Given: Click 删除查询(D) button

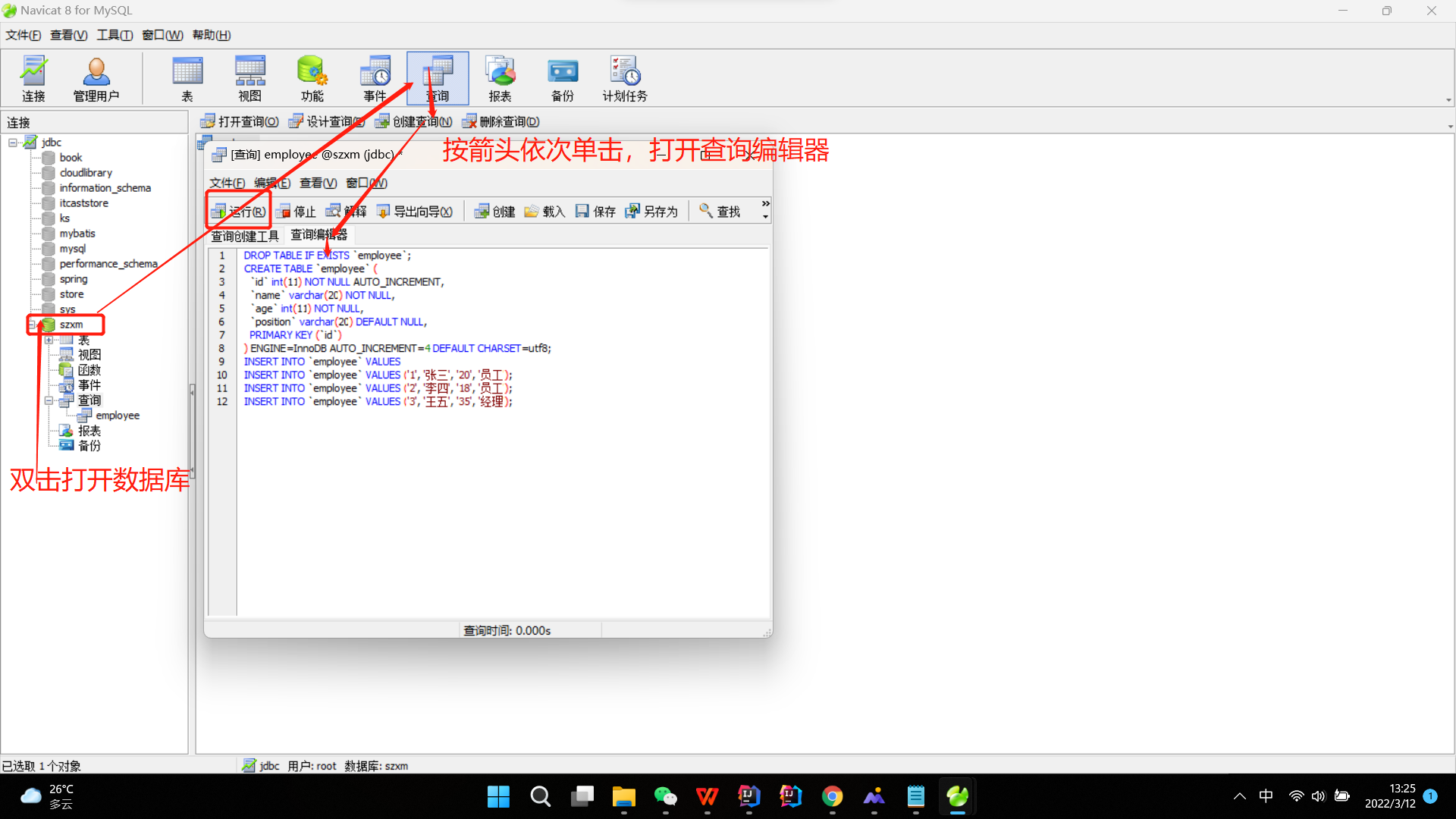Looking at the screenshot, I should [x=501, y=121].
